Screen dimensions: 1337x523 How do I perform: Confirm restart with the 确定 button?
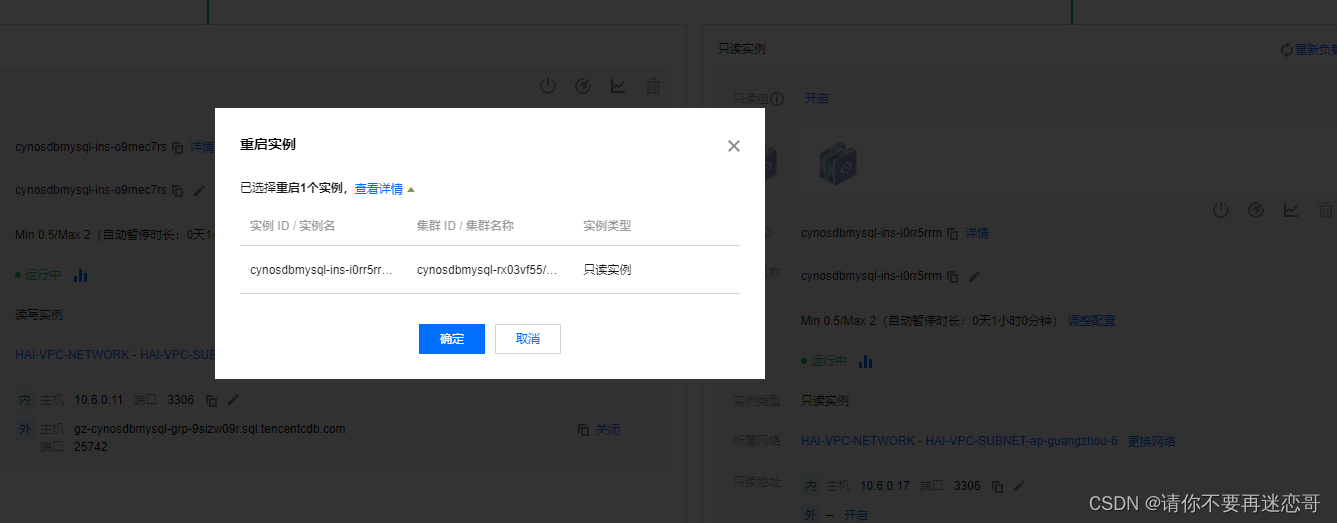452,339
